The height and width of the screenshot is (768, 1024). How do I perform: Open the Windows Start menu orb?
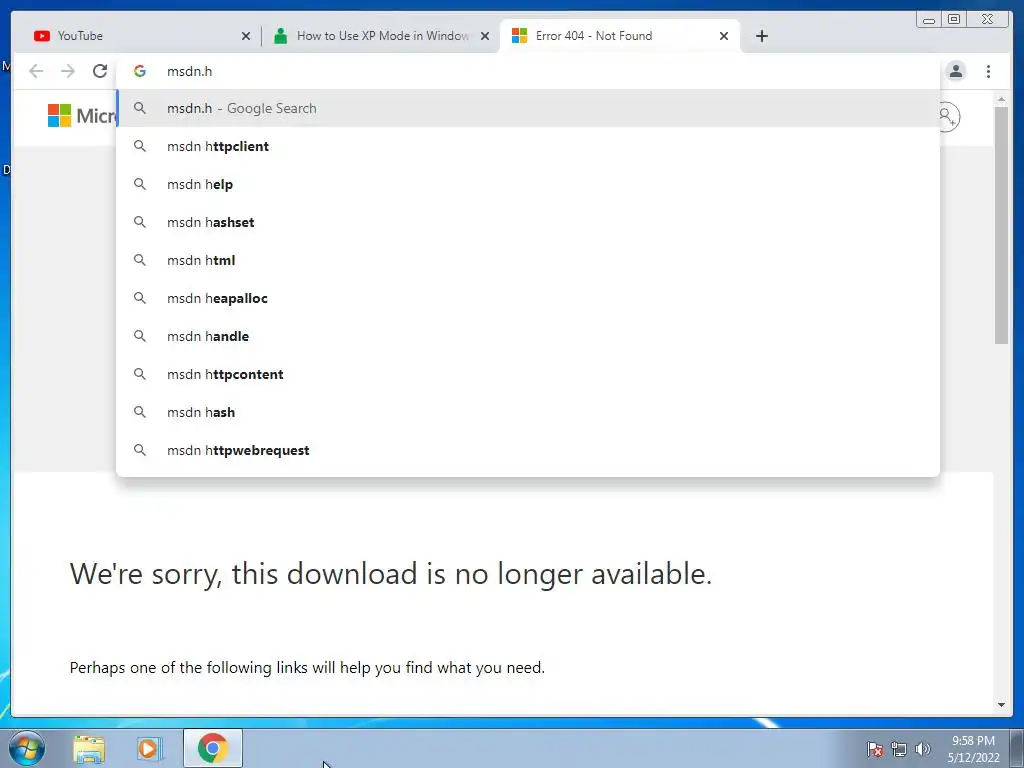[27, 748]
